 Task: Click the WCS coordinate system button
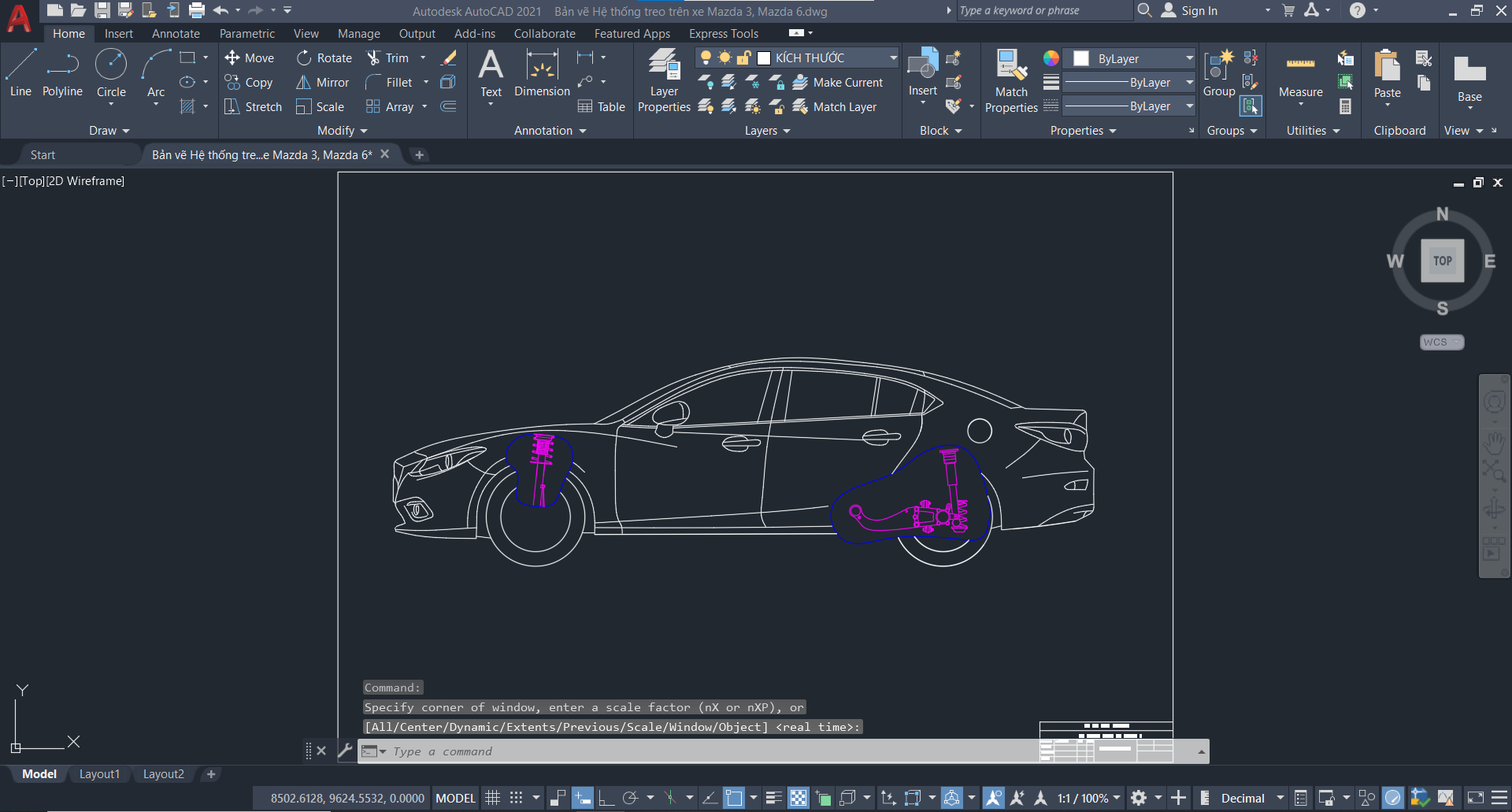pos(1441,342)
